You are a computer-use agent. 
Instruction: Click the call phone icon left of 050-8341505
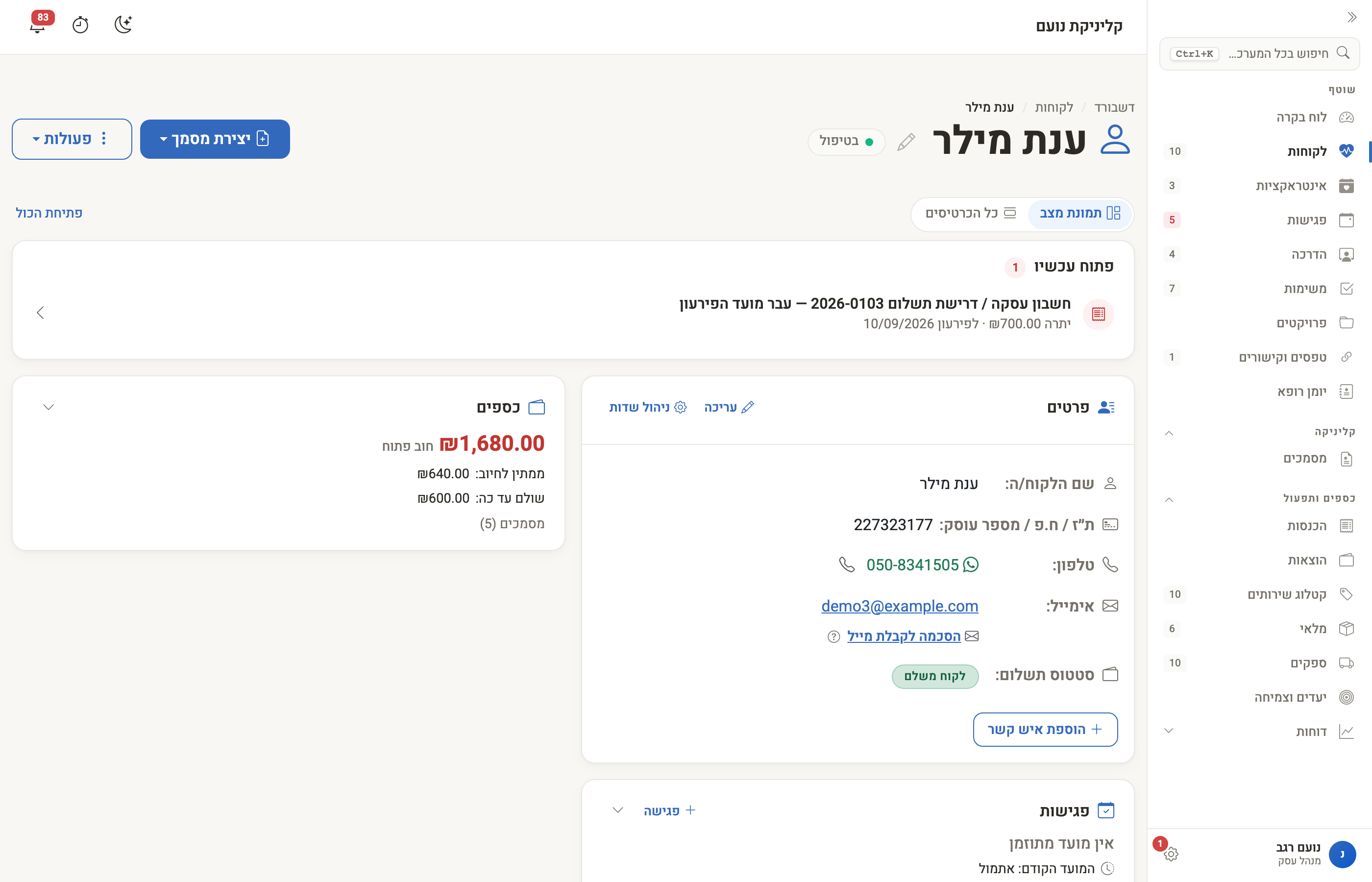847,564
